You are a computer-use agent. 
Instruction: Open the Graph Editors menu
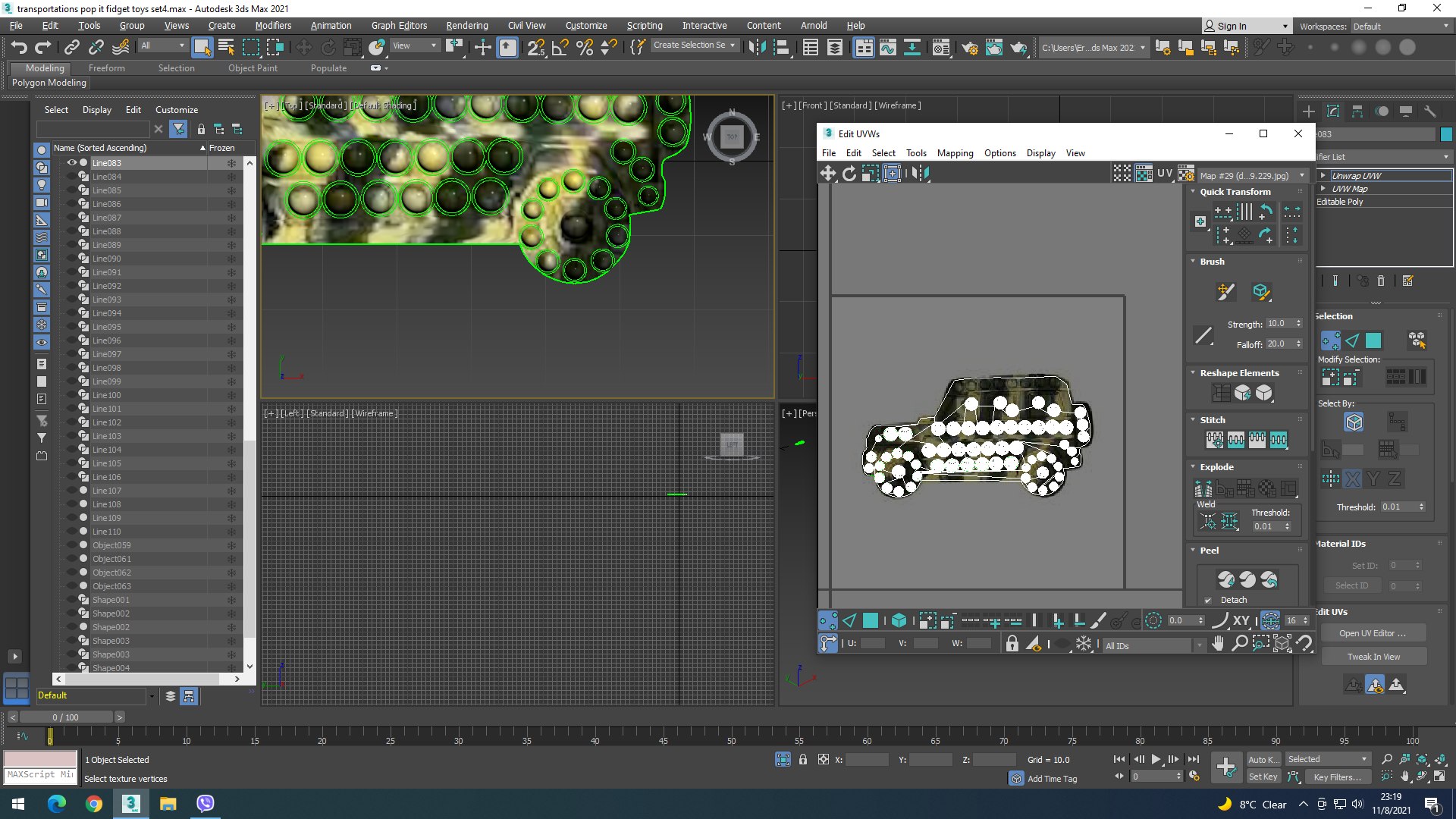(x=399, y=25)
